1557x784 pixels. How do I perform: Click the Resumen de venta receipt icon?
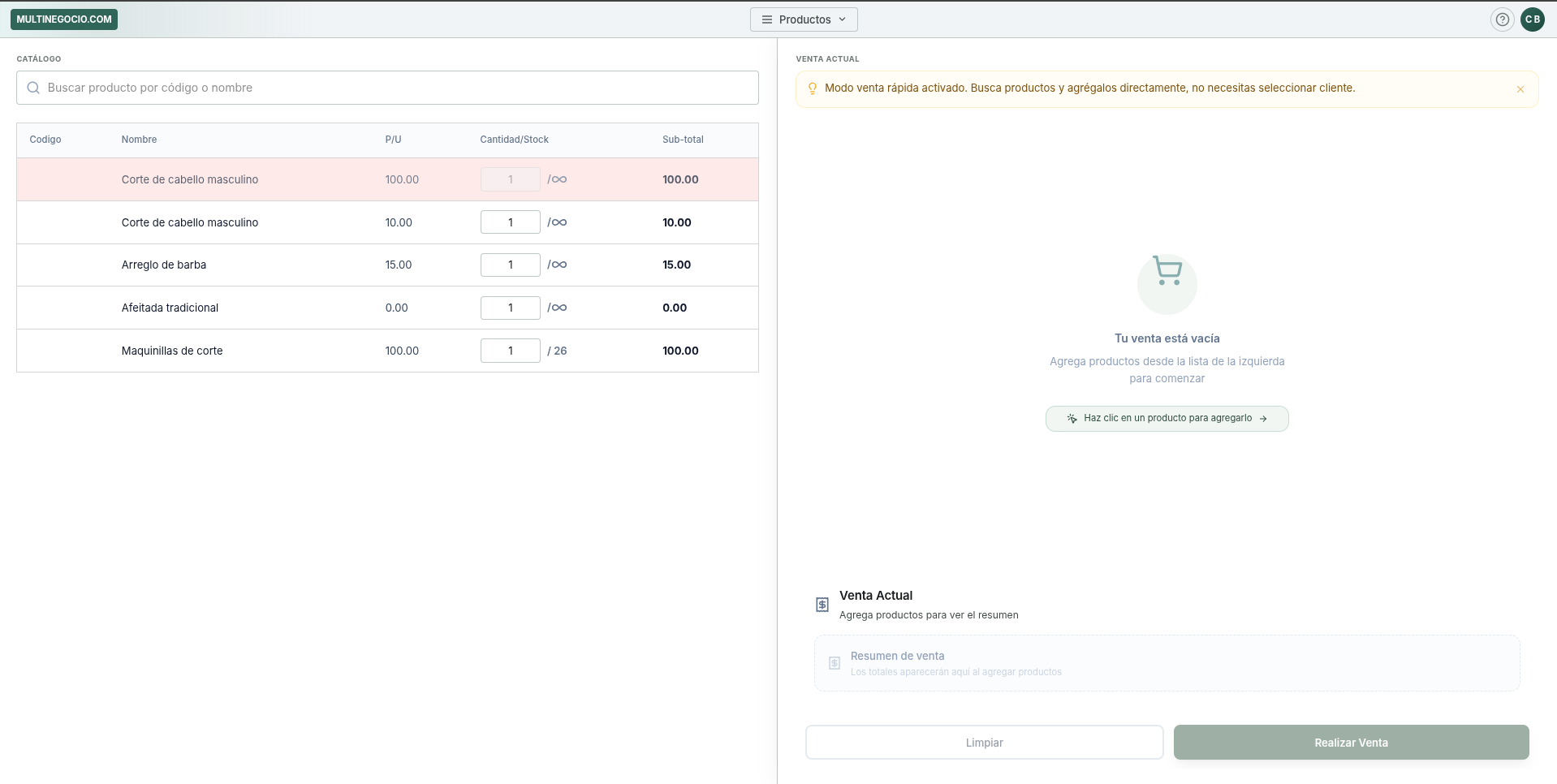(x=834, y=663)
